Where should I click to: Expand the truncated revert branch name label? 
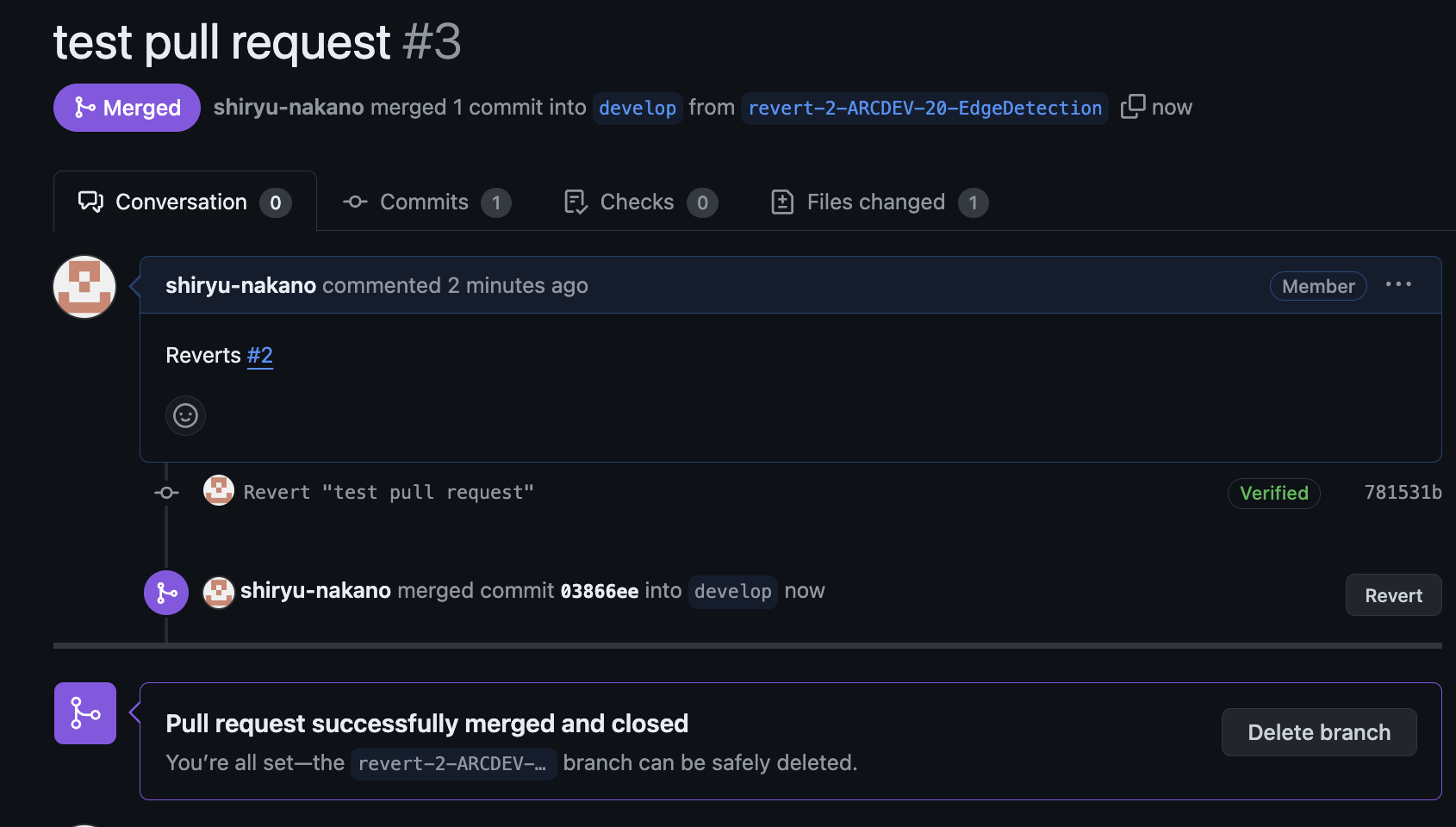click(453, 763)
